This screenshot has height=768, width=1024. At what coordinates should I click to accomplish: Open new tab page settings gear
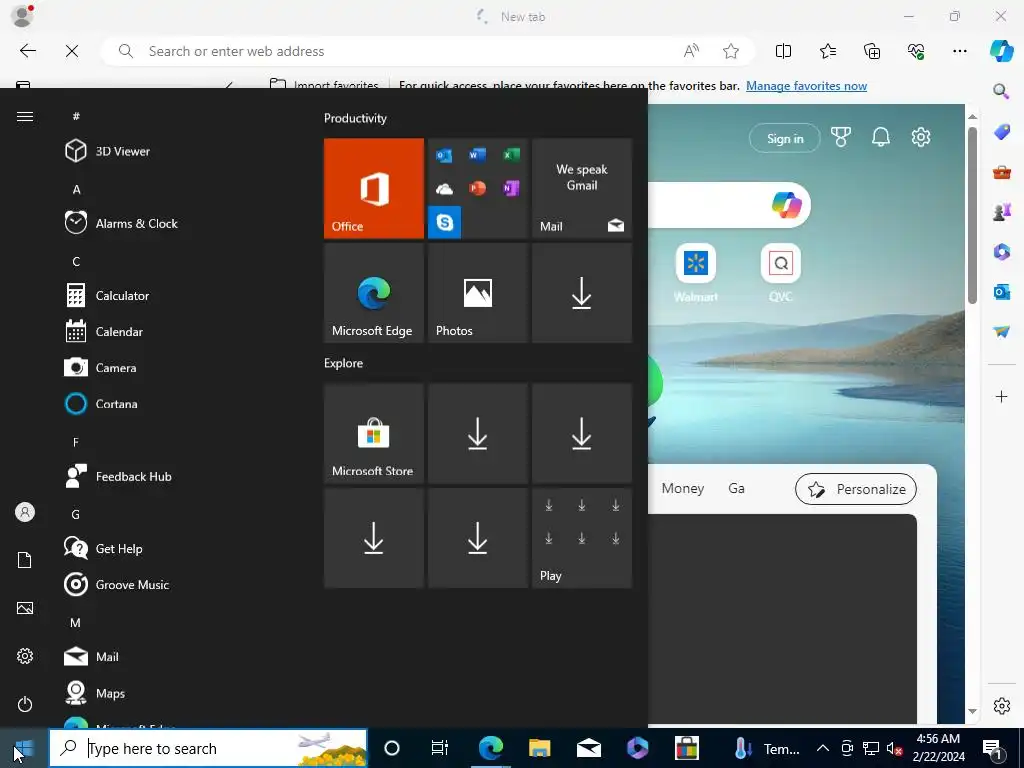tap(921, 137)
